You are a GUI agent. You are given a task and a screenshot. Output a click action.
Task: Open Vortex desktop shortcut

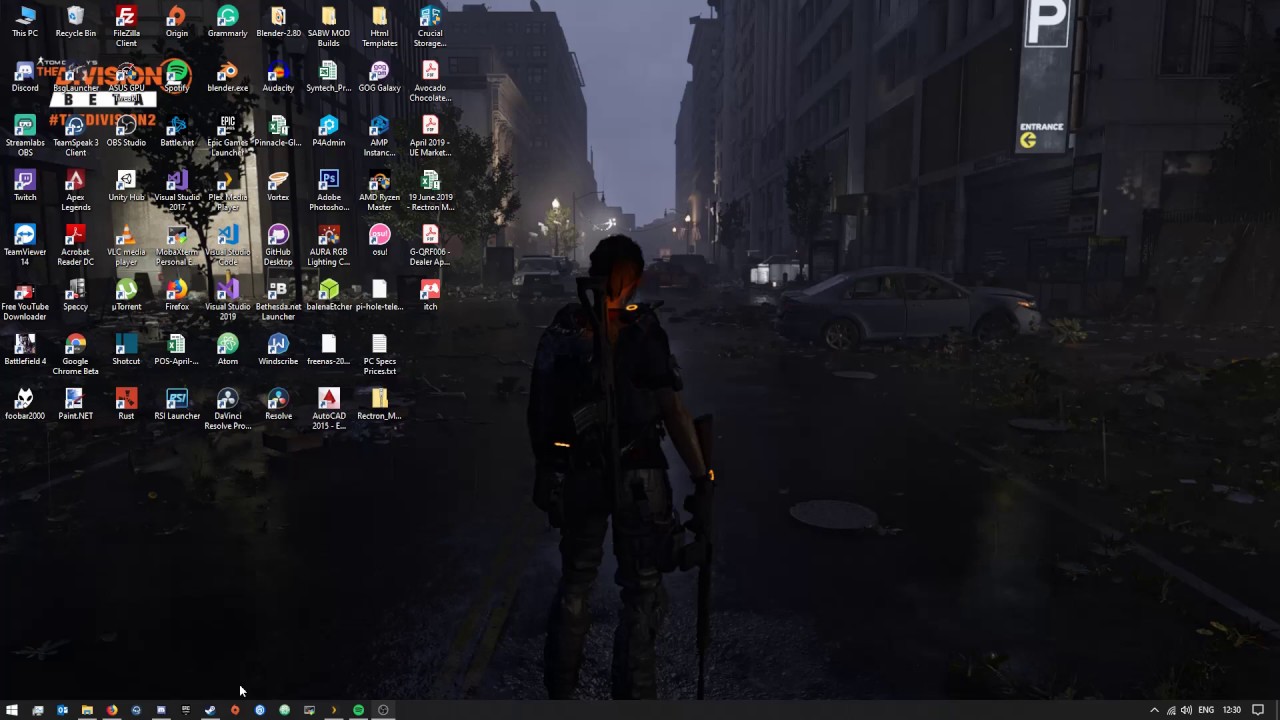pos(278,186)
